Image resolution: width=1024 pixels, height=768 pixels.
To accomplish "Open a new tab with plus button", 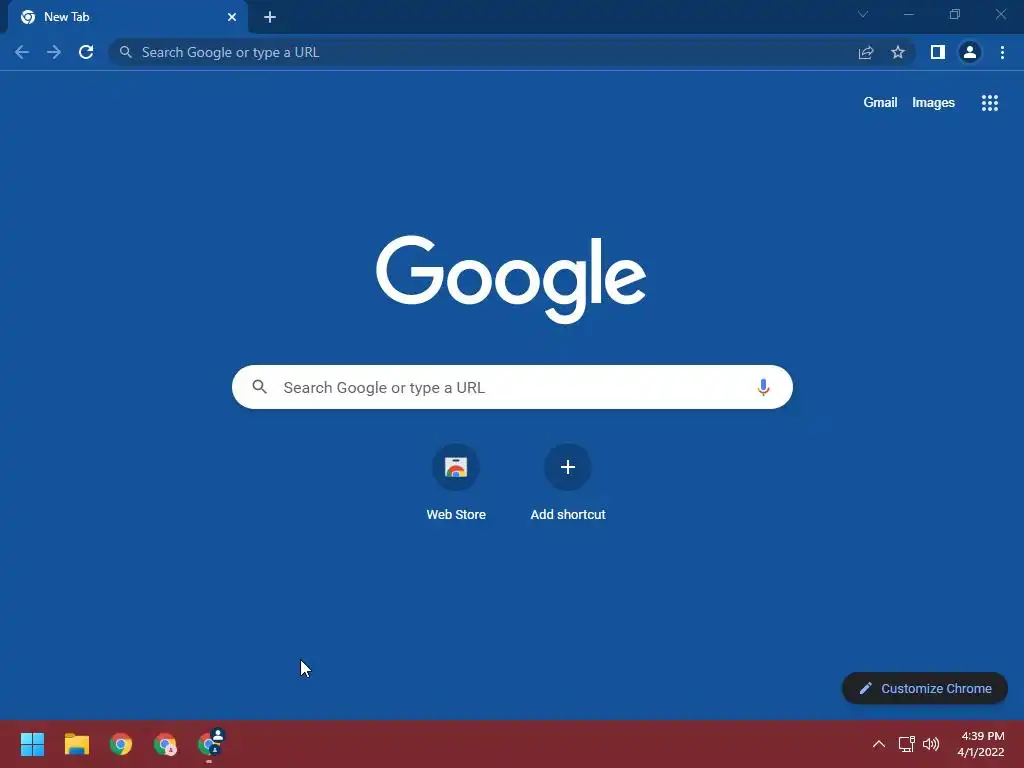I will 270,17.
